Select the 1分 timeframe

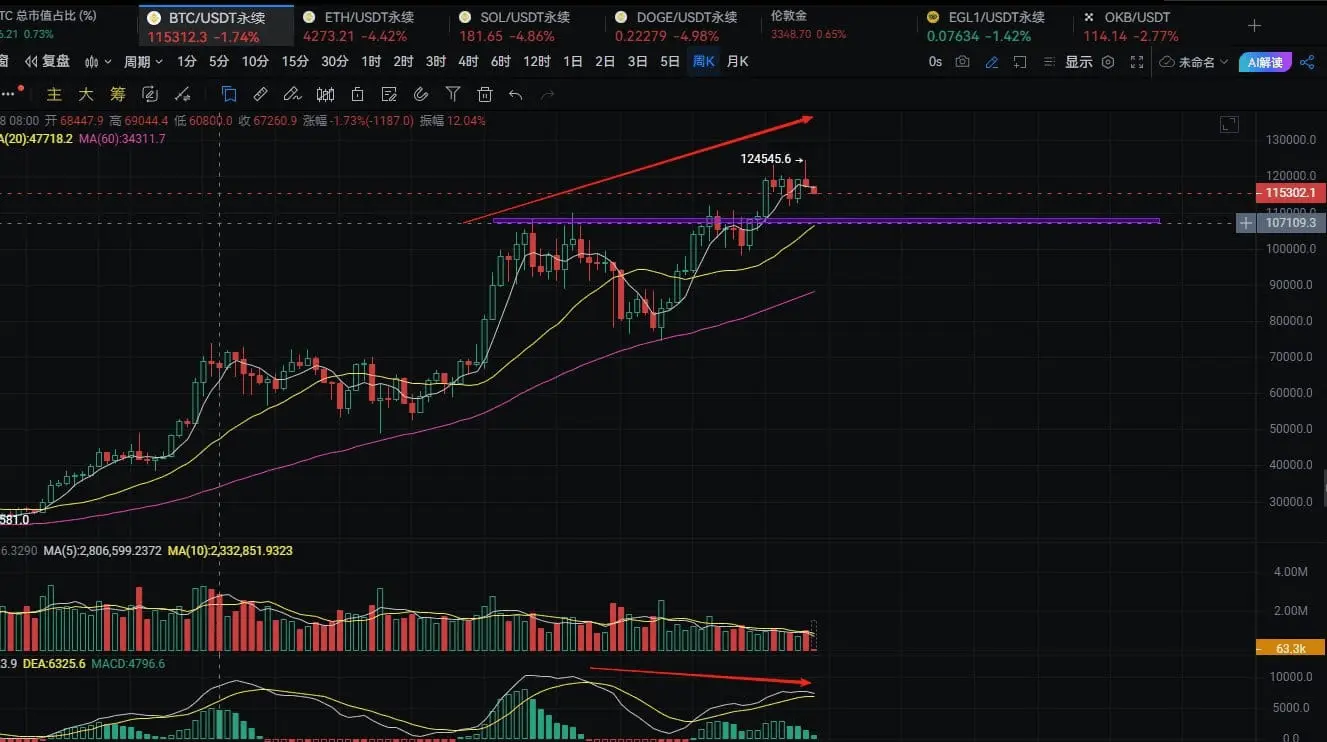pyautogui.click(x=187, y=61)
